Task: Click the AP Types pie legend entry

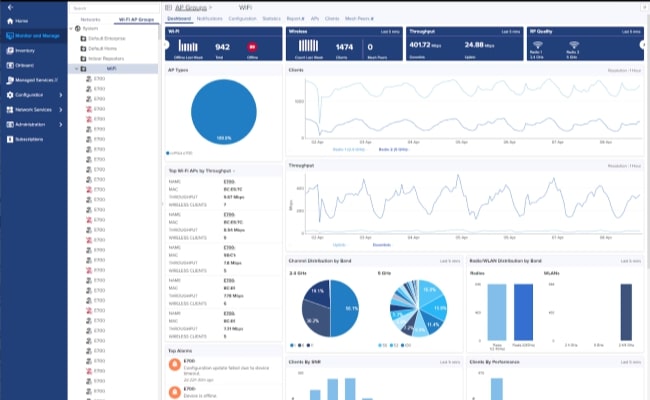Action: click(x=179, y=153)
